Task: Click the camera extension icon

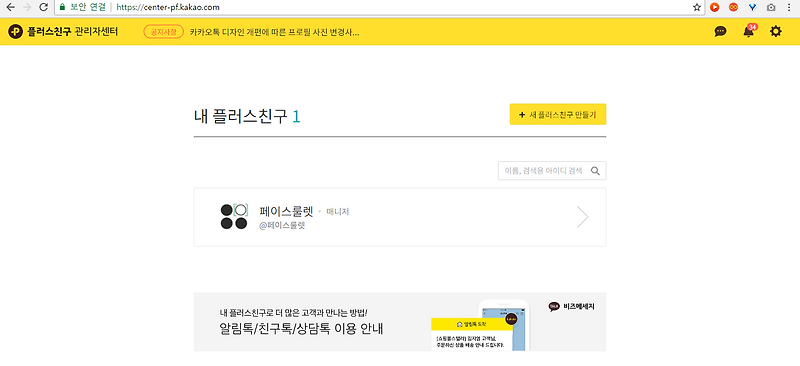Action: tap(771, 7)
